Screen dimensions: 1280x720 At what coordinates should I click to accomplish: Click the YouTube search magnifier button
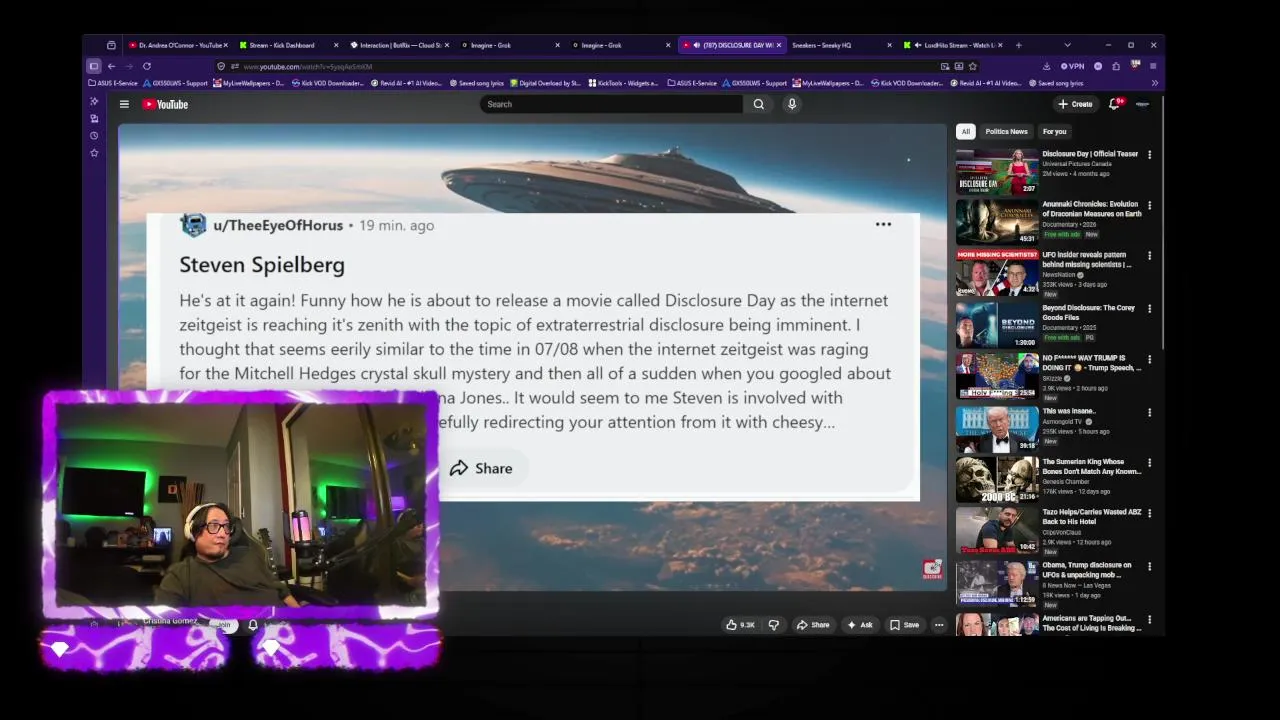point(759,104)
